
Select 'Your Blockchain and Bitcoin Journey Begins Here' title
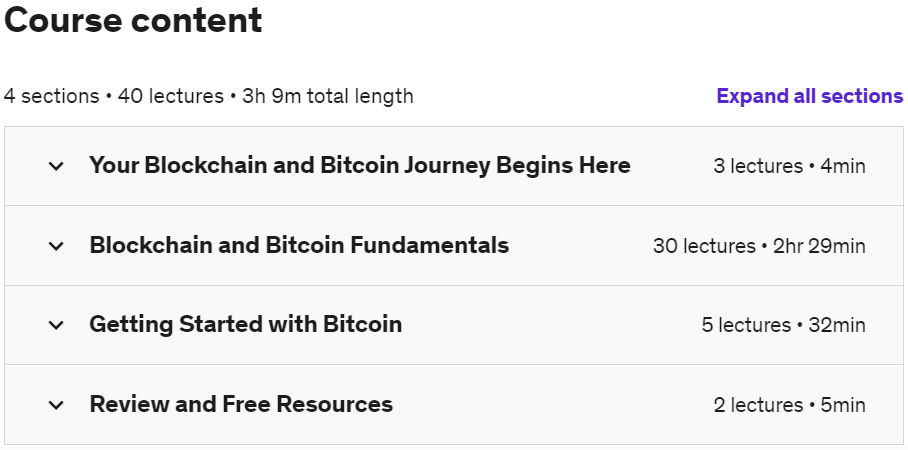point(360,166)
